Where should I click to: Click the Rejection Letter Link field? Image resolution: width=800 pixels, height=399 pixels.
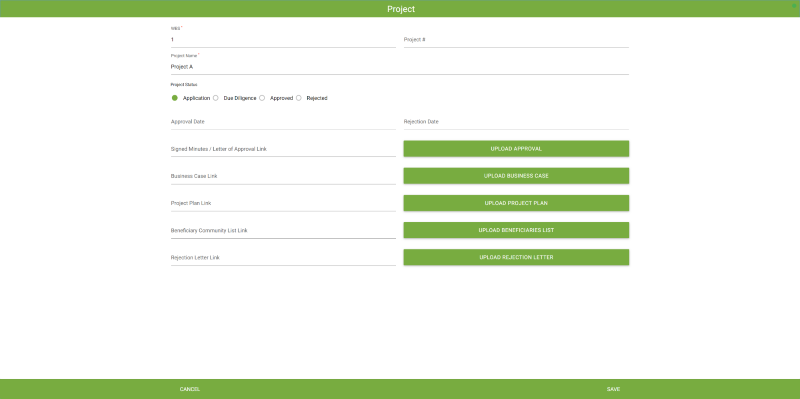283,258
